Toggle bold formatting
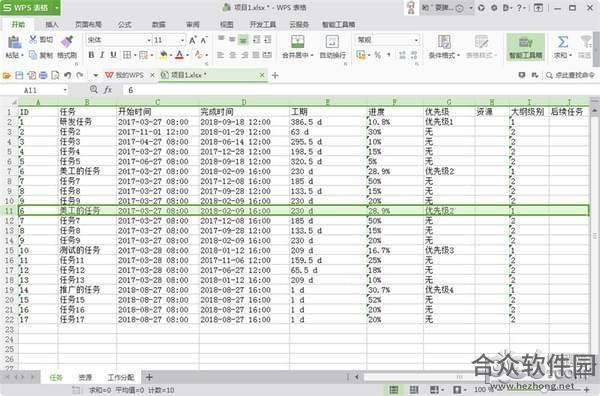This screenshot has width=600, height=396. (x=91, y=55)
